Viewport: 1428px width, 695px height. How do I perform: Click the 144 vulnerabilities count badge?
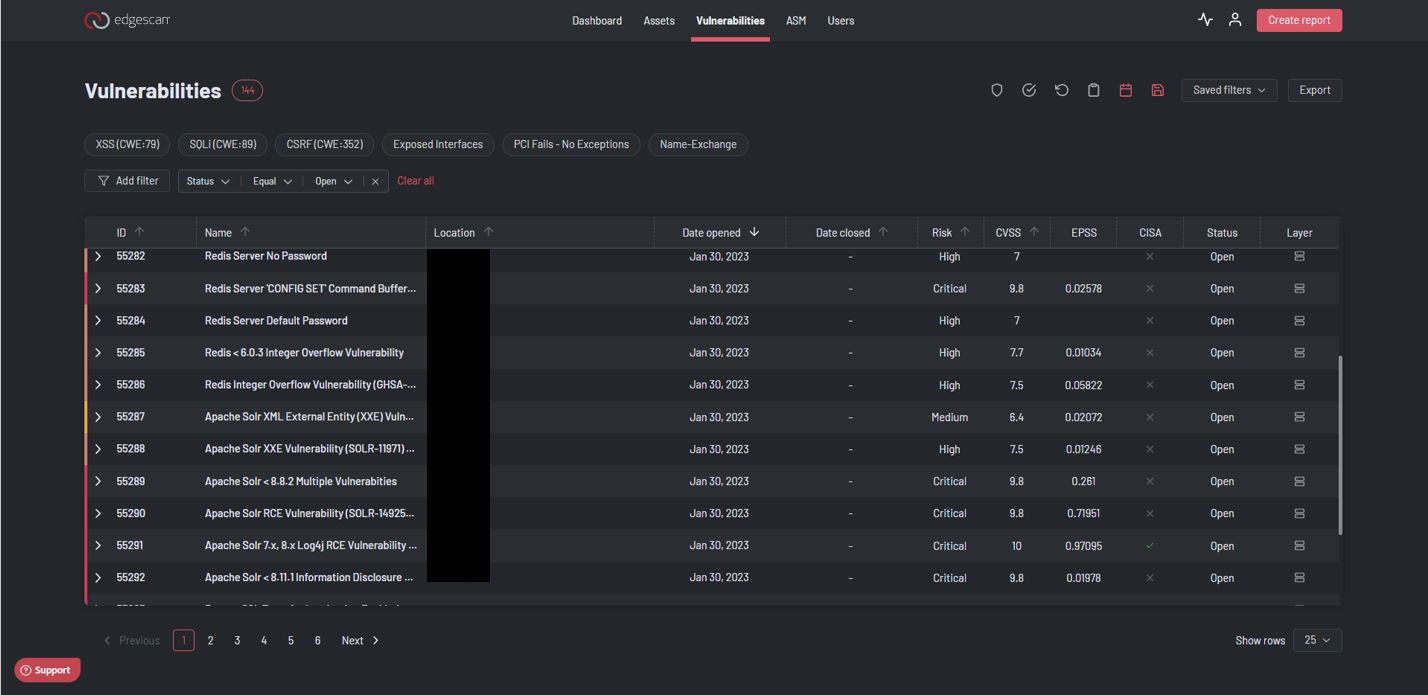tap(247, 90)
